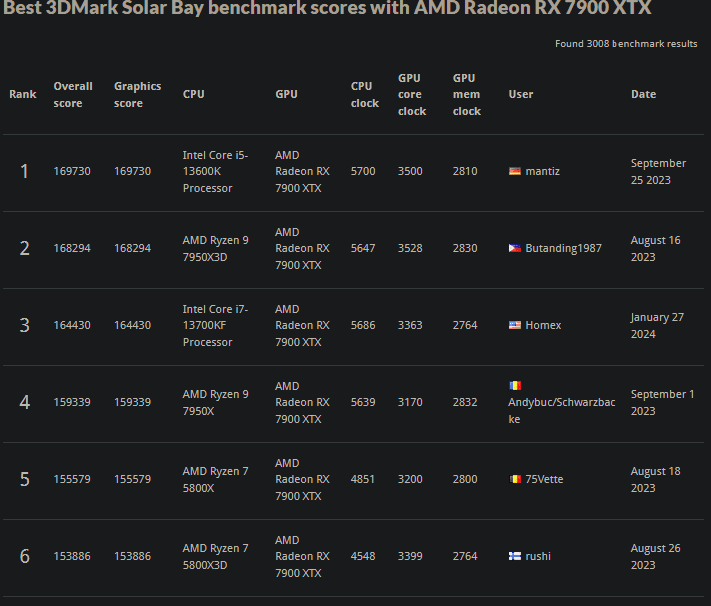This screenshot has width=711, height=606.
Task: Select the Overall score column header
Action: pos(73,94)
